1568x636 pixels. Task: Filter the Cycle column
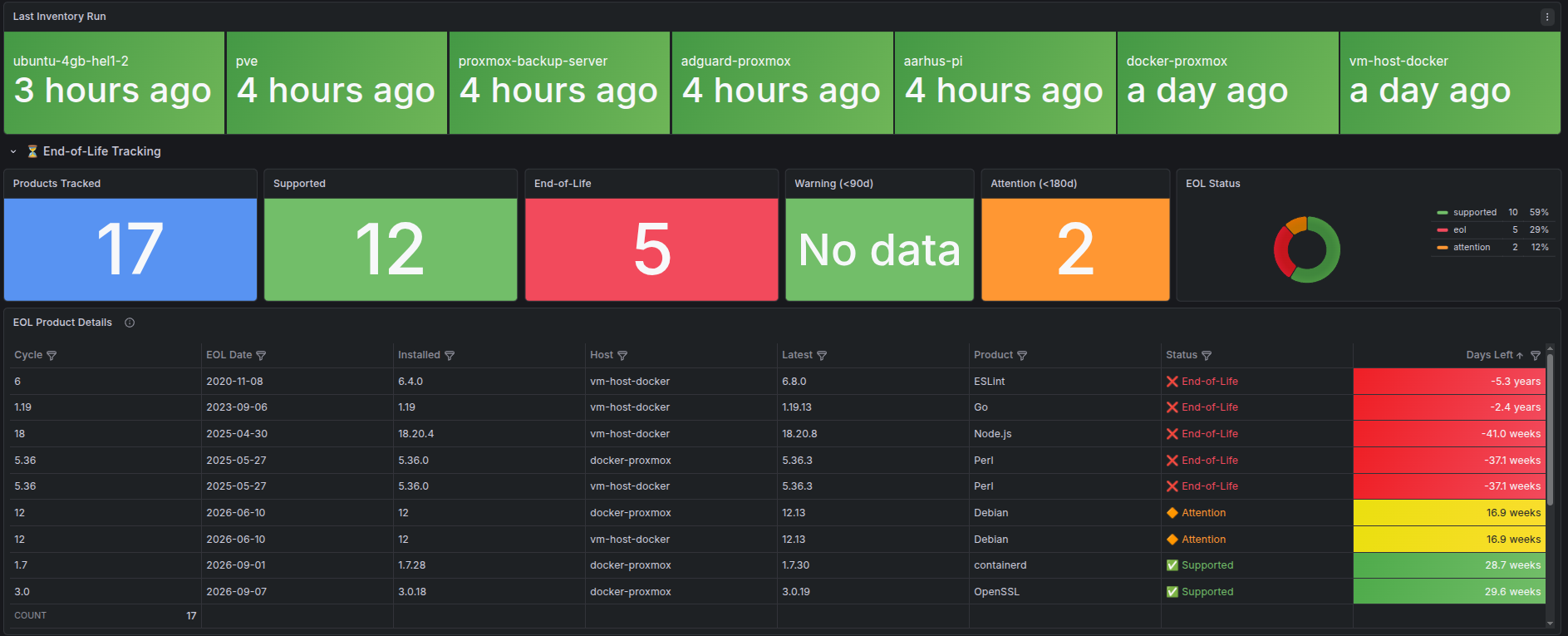click(x=52, y=355)
